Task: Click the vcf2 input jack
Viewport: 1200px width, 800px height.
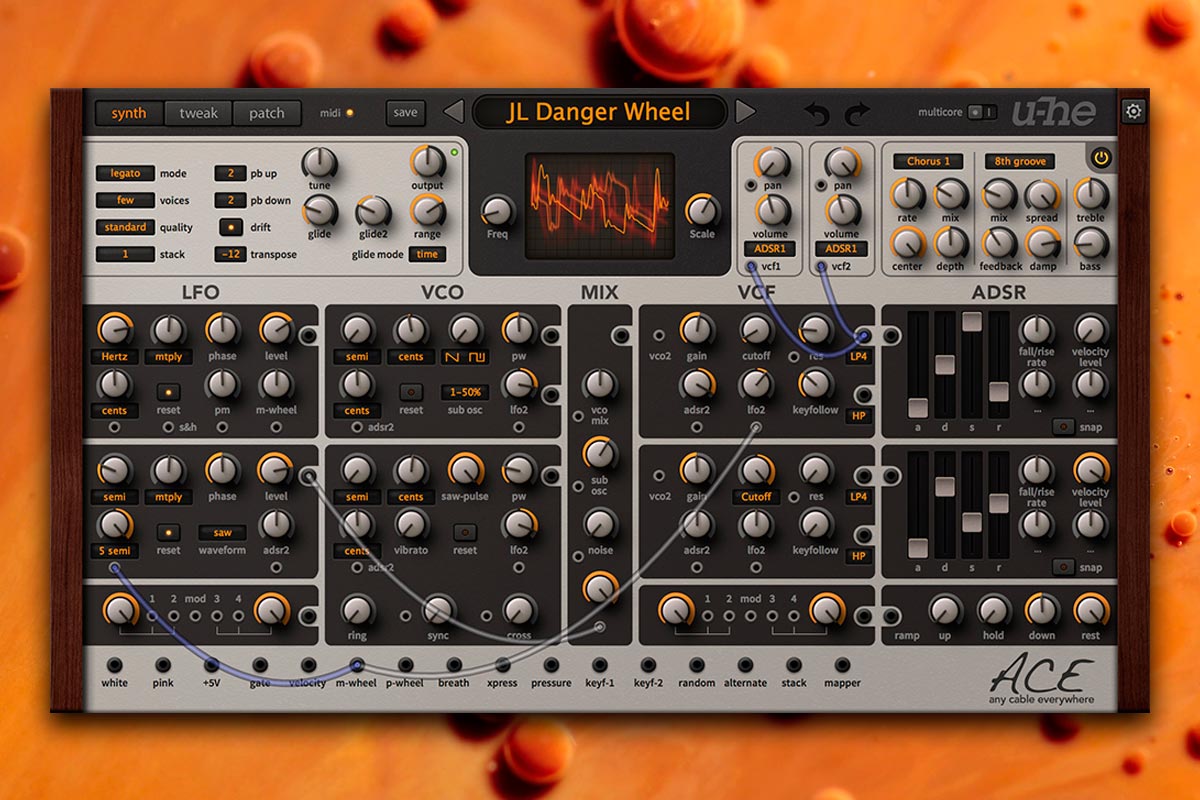Action: point(821,267)
